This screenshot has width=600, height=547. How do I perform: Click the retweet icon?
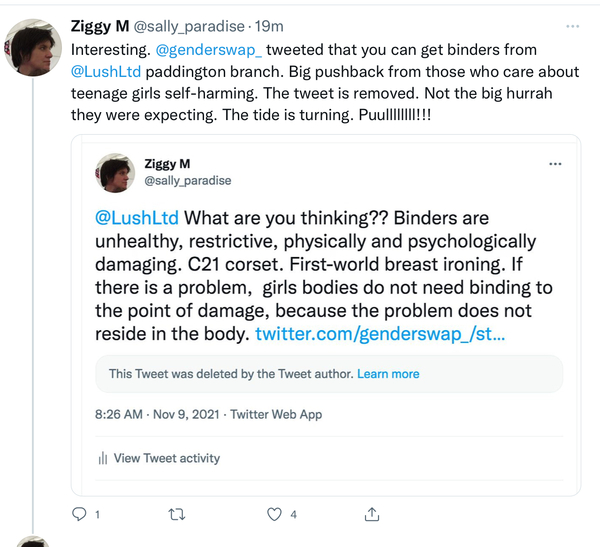click(x=177, y=514)
